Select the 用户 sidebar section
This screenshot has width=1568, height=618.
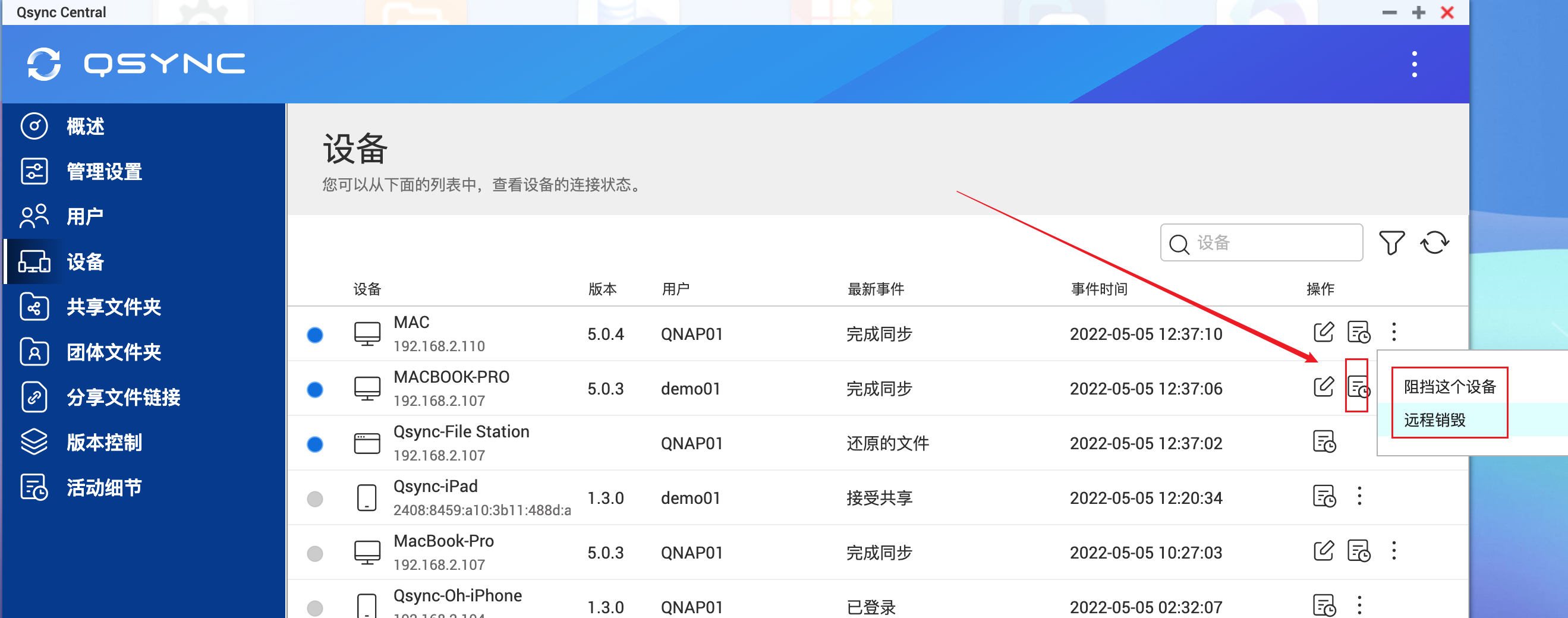84,216
